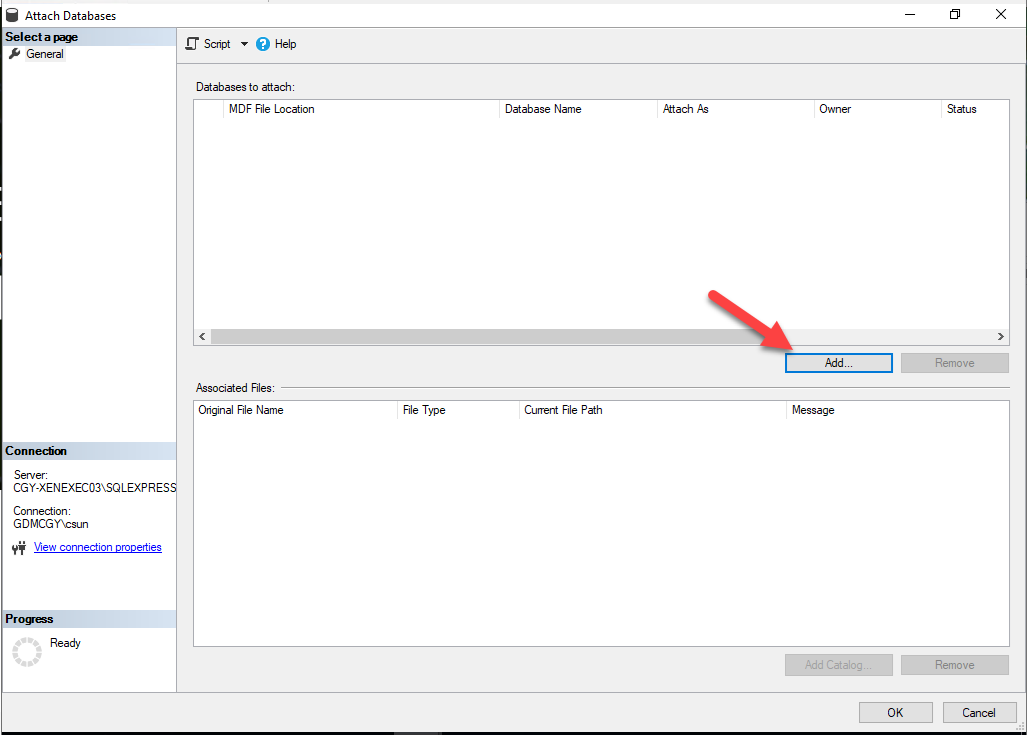Click the horizontal scrollbar left arrow

point(202,337)
